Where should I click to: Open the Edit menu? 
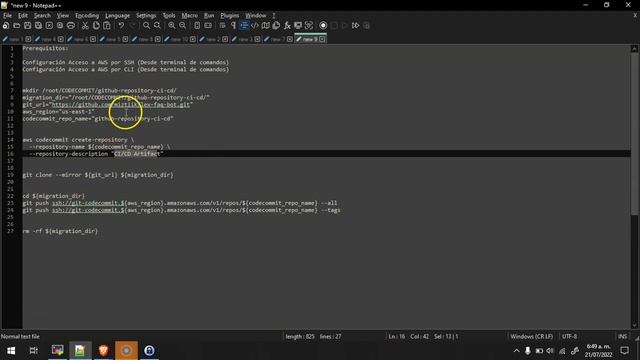point(23,16)
